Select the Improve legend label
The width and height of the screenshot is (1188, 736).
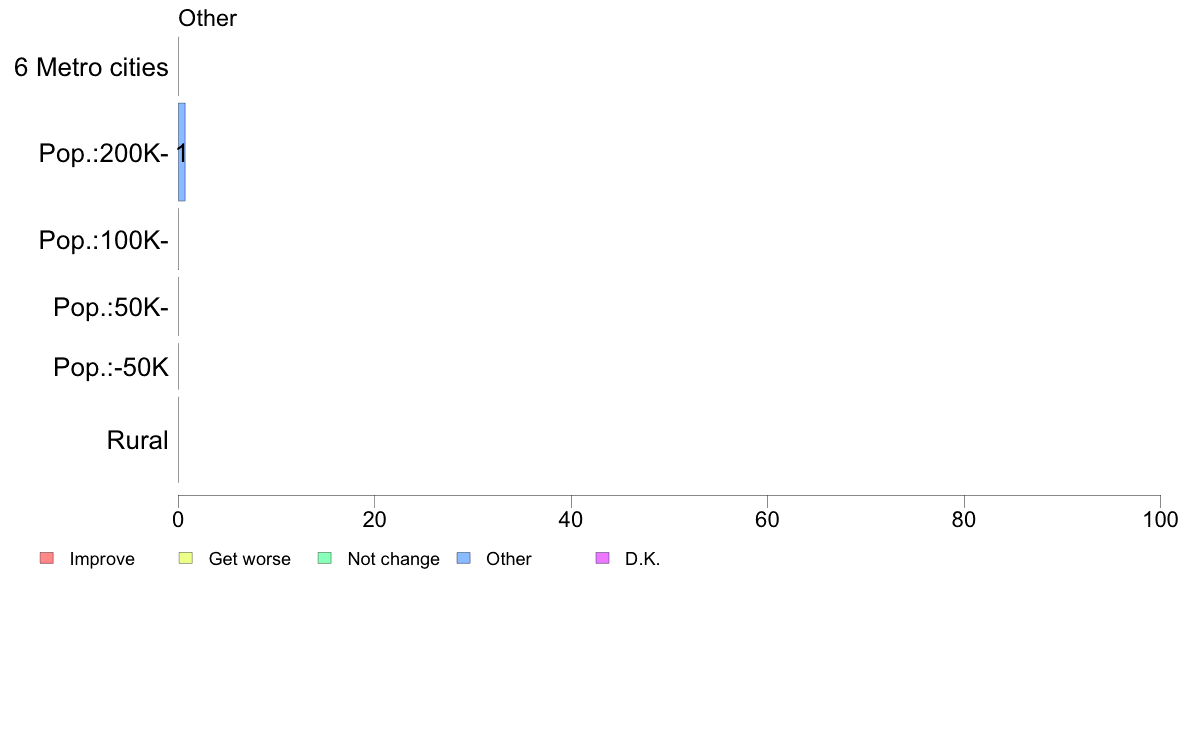point(102,559)
